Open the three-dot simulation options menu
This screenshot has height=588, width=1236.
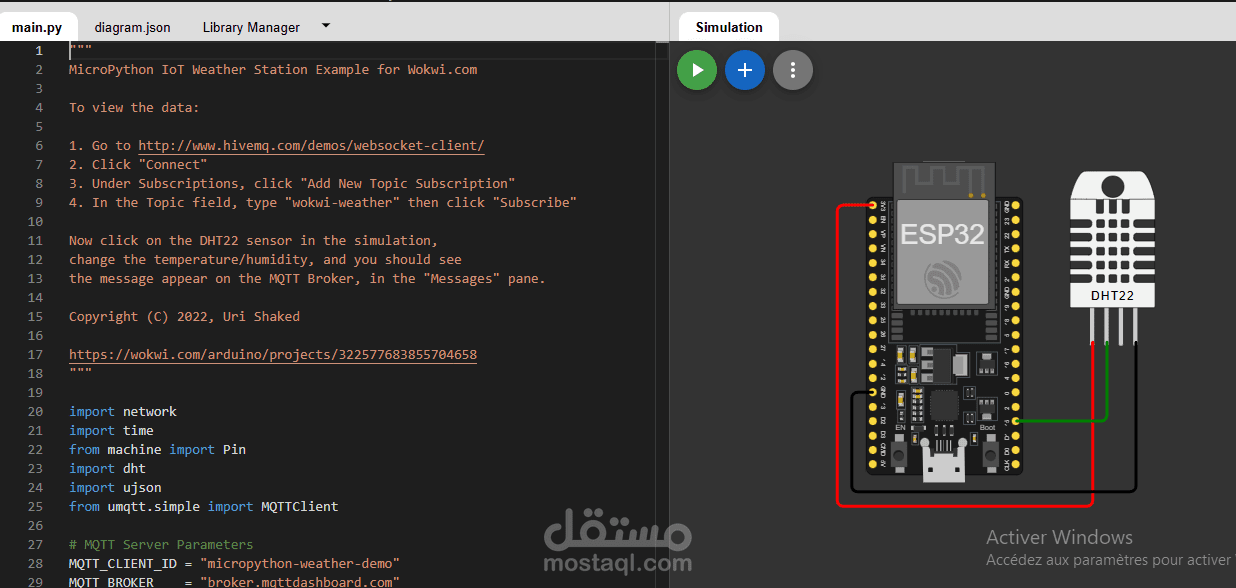point(793,70)
